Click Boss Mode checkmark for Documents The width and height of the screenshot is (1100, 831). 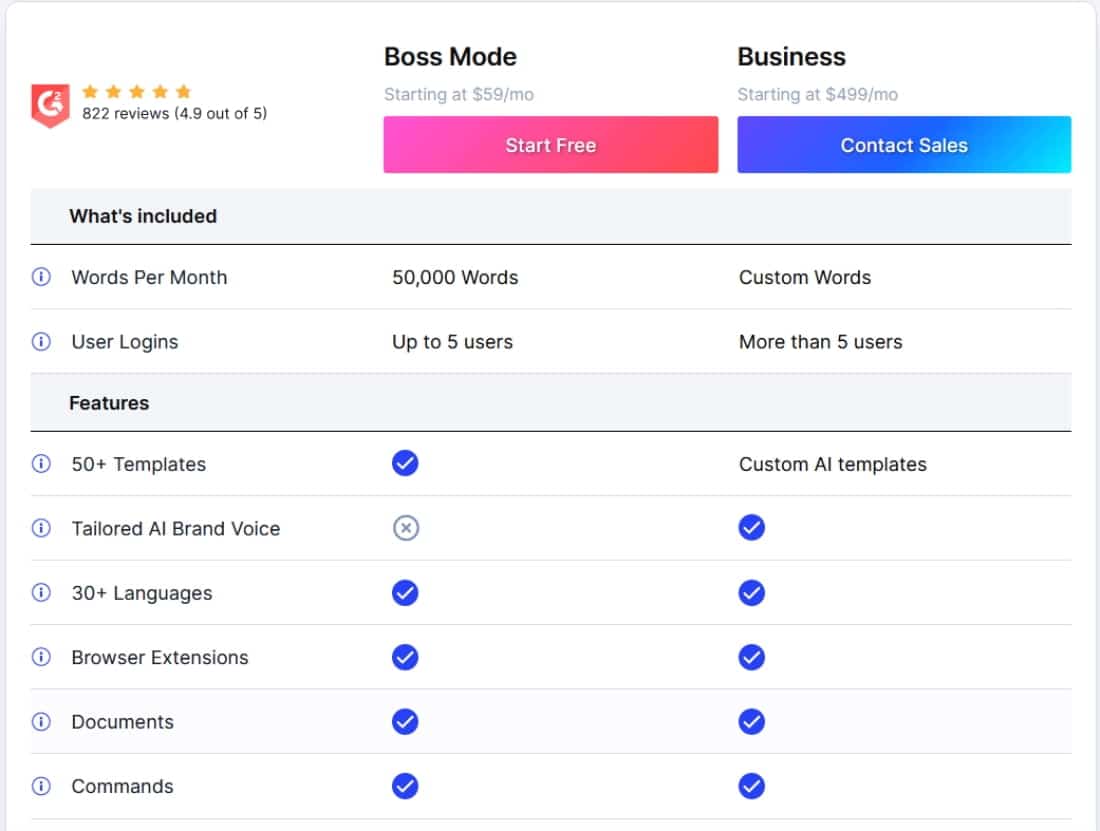[x=405, y=722]
